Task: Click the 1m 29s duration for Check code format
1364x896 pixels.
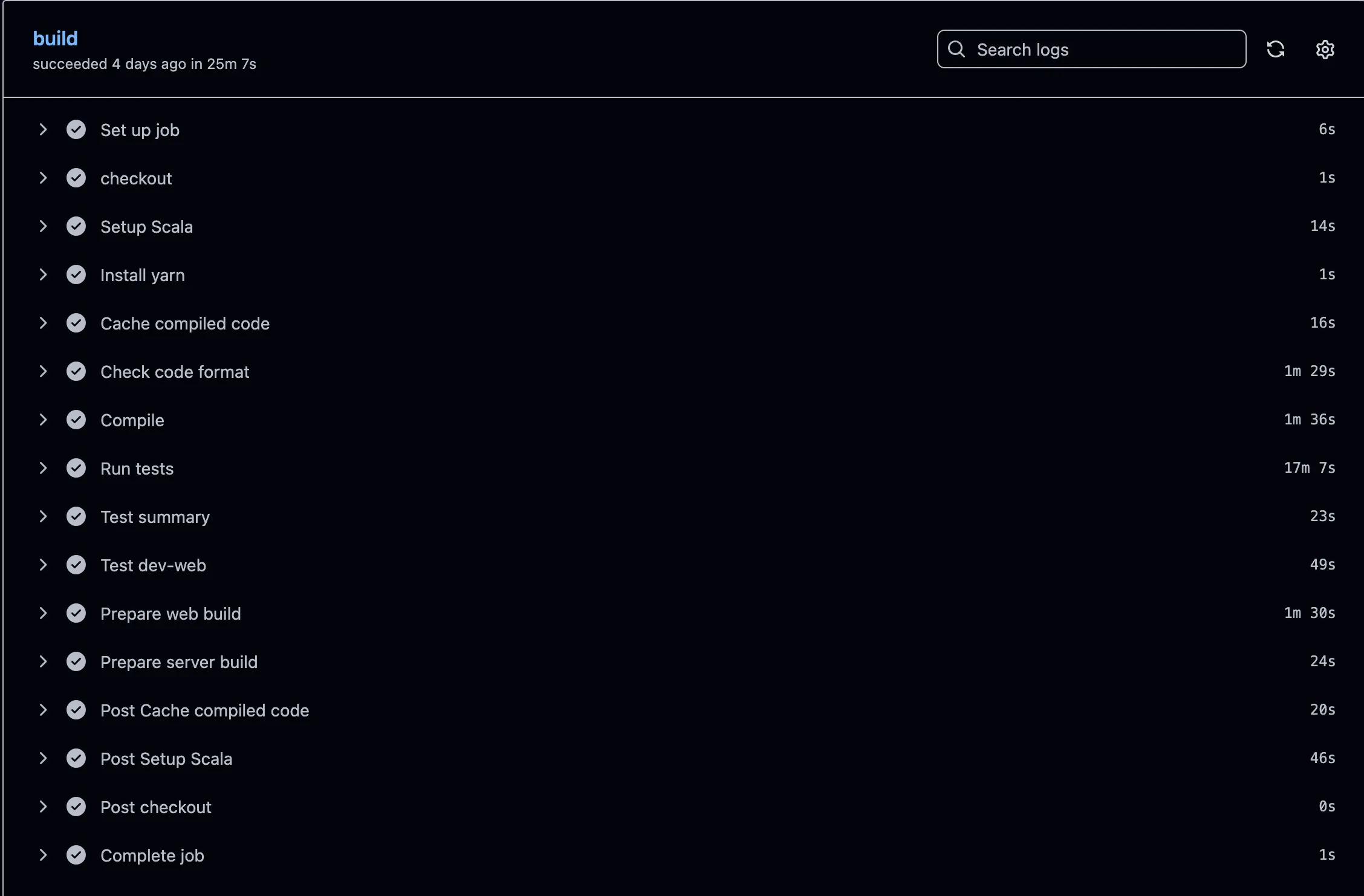Action: coord(1310,371)
